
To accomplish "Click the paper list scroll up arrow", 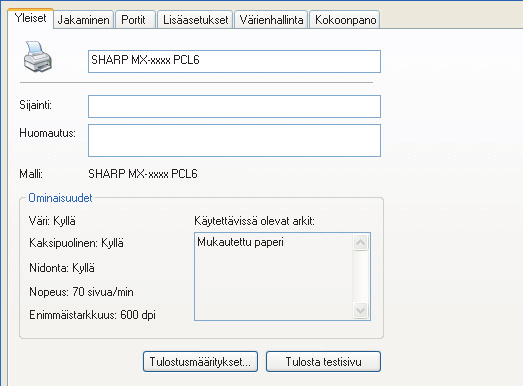I will 360,242.
